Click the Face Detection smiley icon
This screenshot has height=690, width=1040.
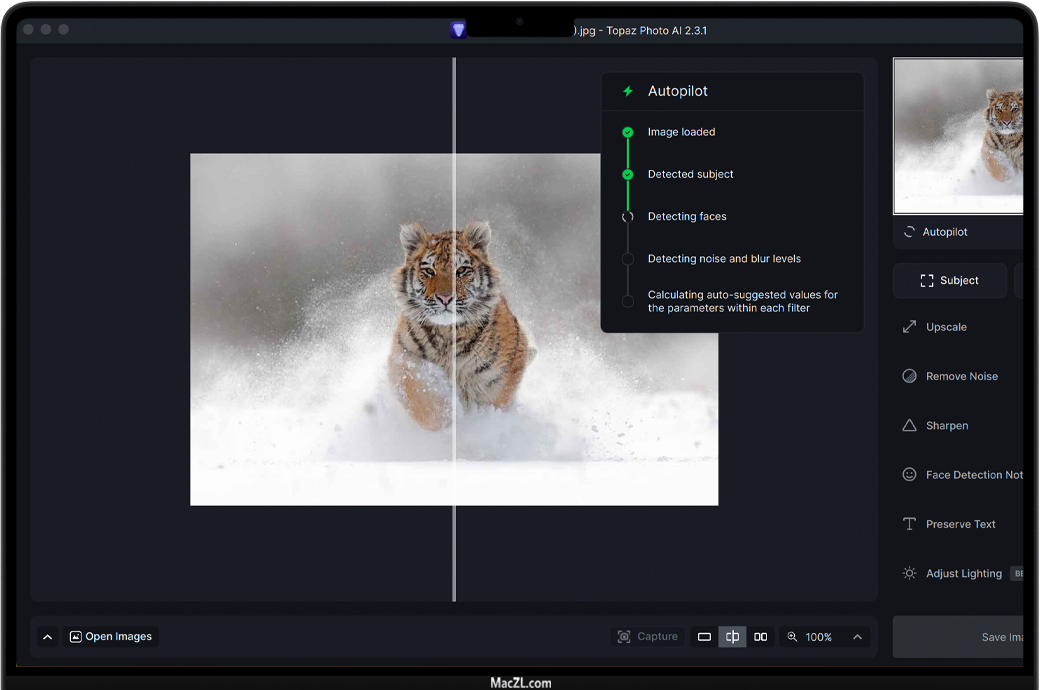coord(909,475)
